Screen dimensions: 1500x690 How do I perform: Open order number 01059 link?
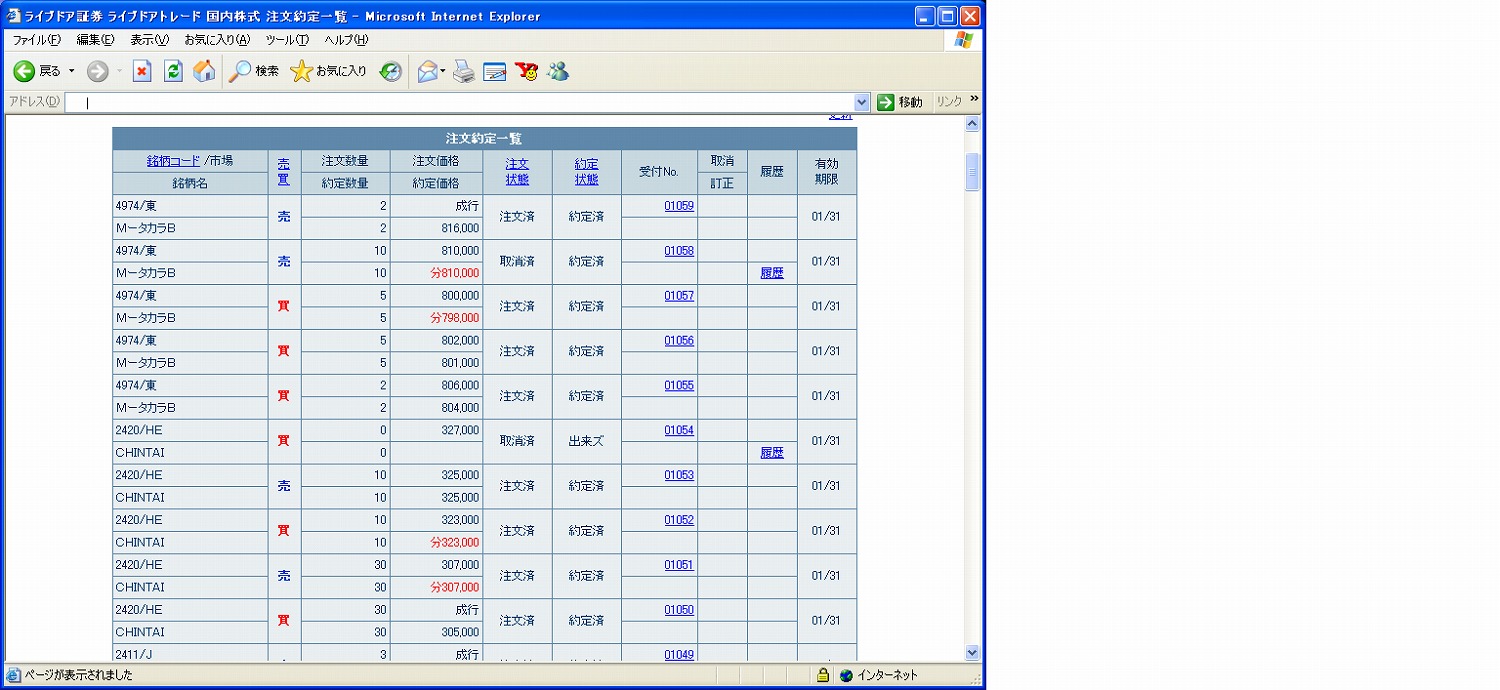(x=679, y=206)
